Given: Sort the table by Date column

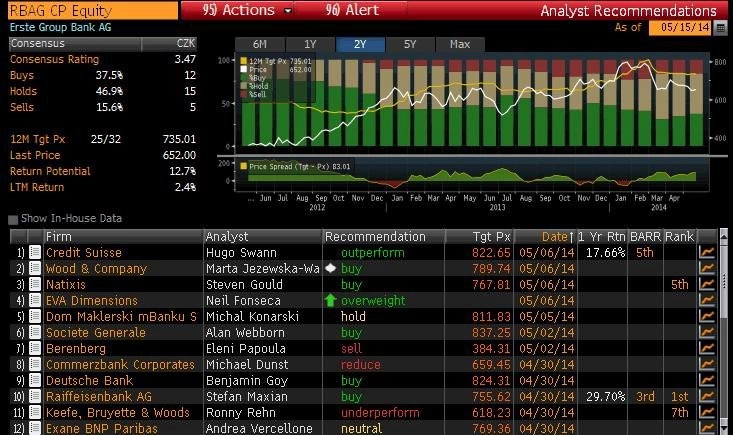Looking at the screenshot, I should [545, 236].
